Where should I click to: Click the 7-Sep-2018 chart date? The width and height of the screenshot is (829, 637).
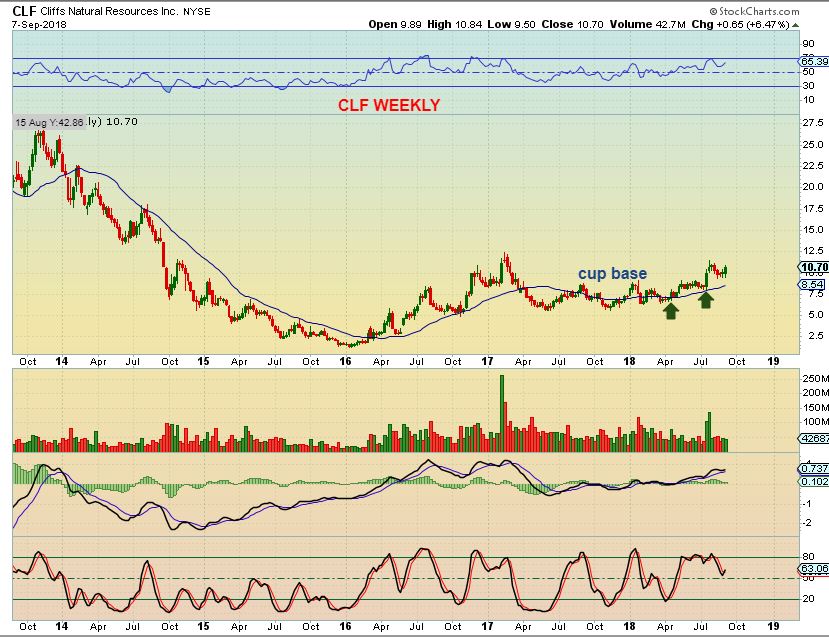click(x=39, y=24)
